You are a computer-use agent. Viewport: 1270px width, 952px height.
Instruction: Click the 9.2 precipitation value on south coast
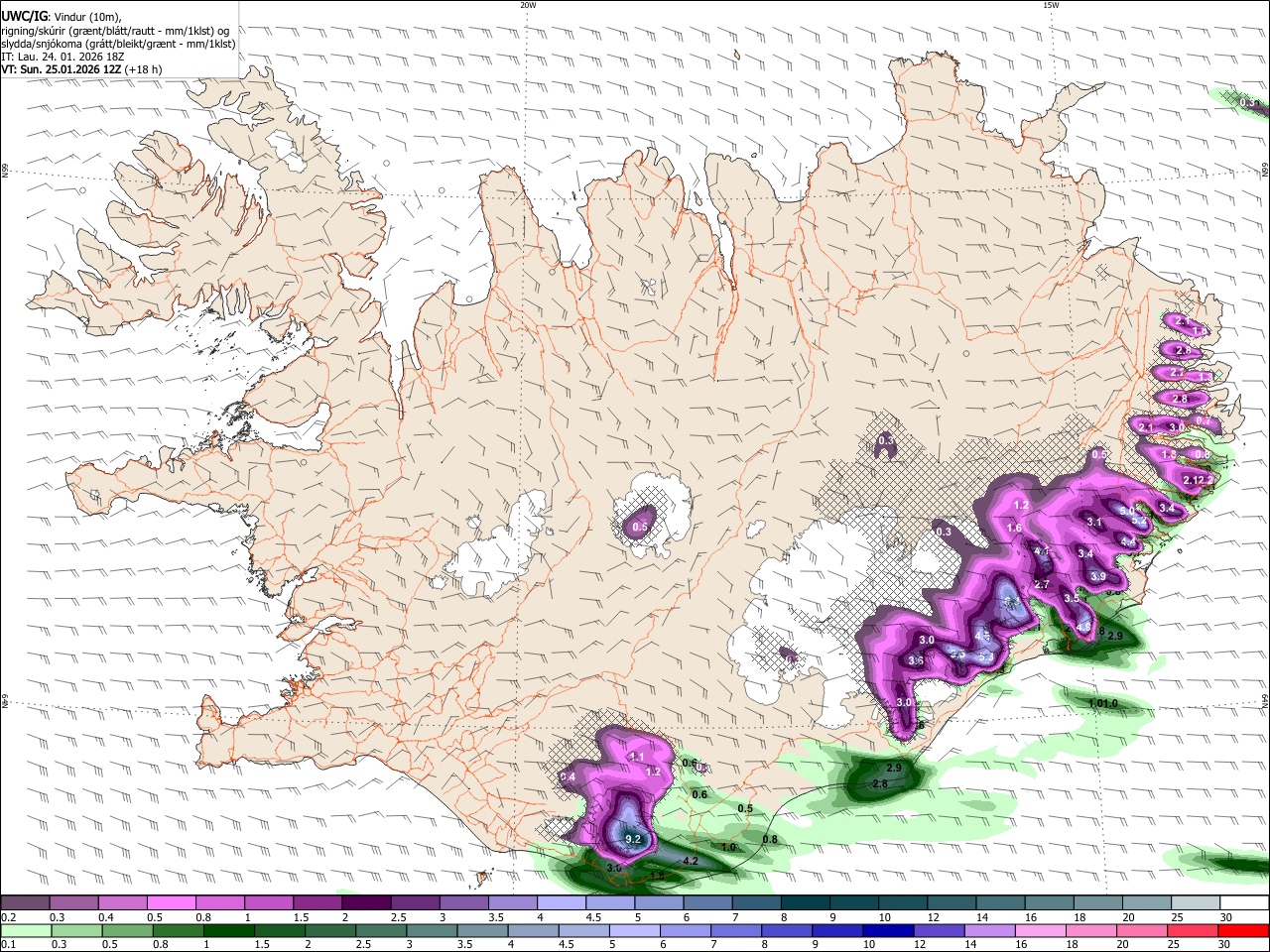pyautogui.click(x=635, y=839)
